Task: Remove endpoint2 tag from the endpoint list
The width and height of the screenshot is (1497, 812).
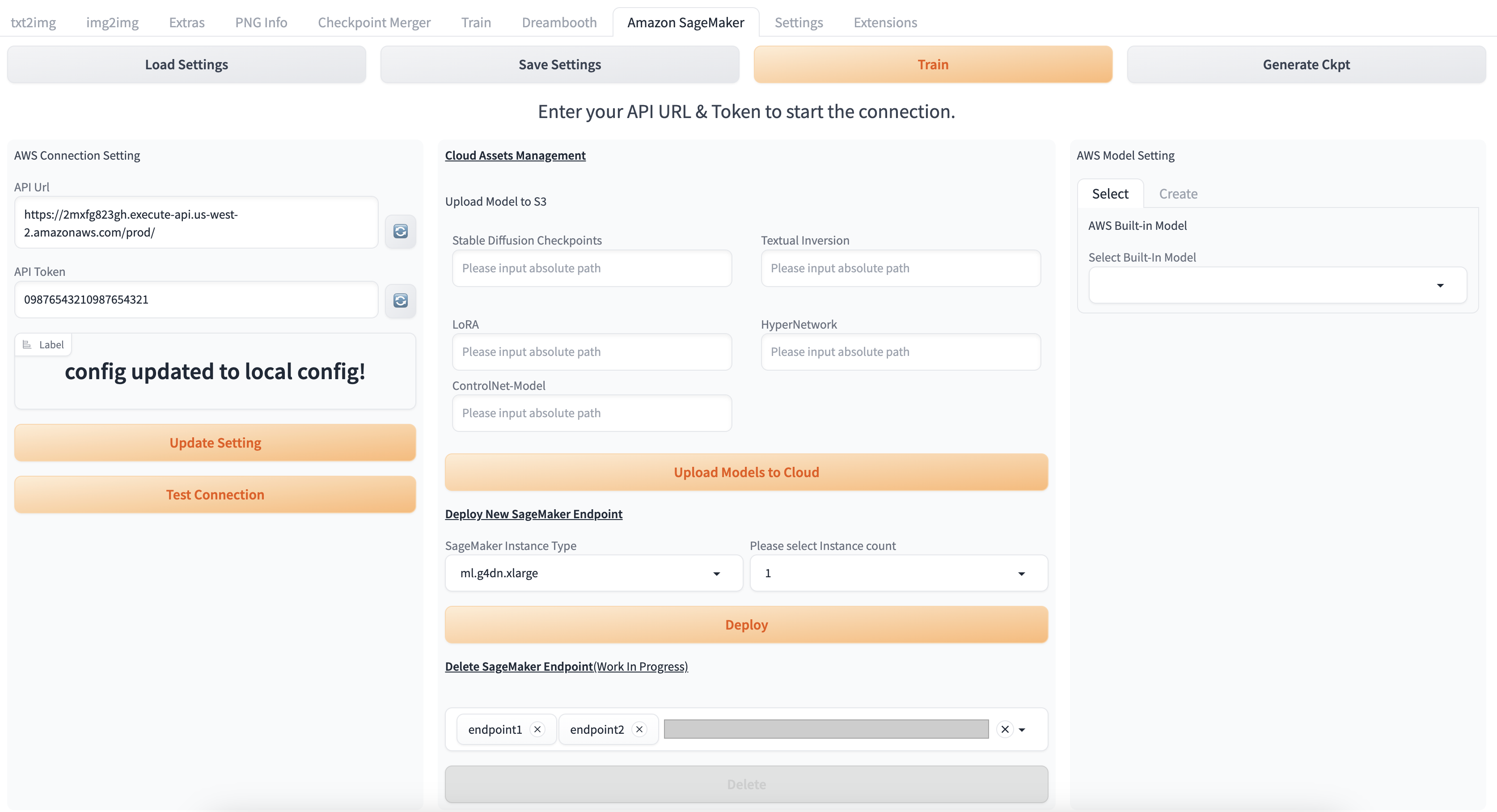Action: point(639,729)
